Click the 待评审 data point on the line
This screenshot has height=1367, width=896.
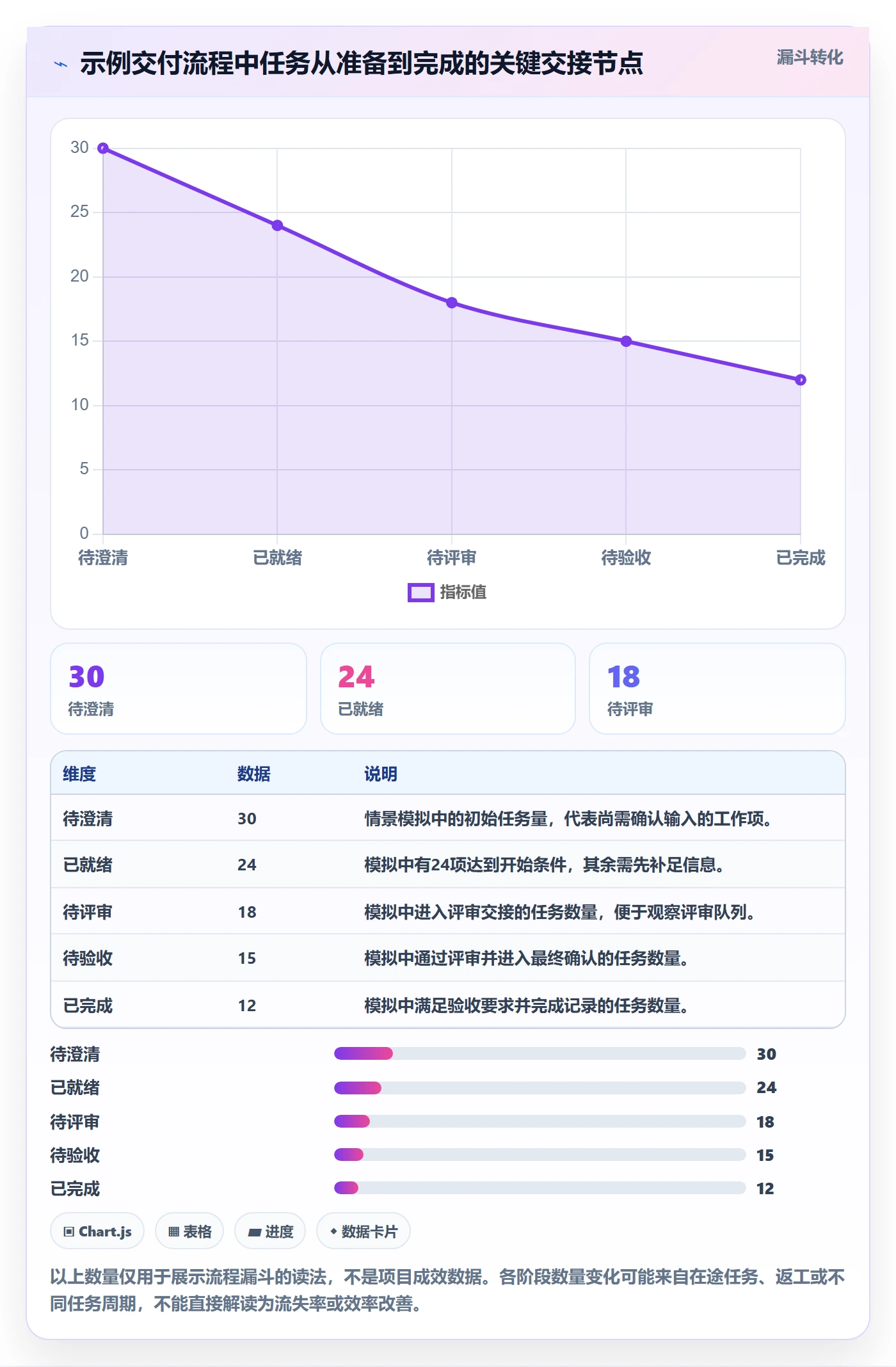(452, 303)
